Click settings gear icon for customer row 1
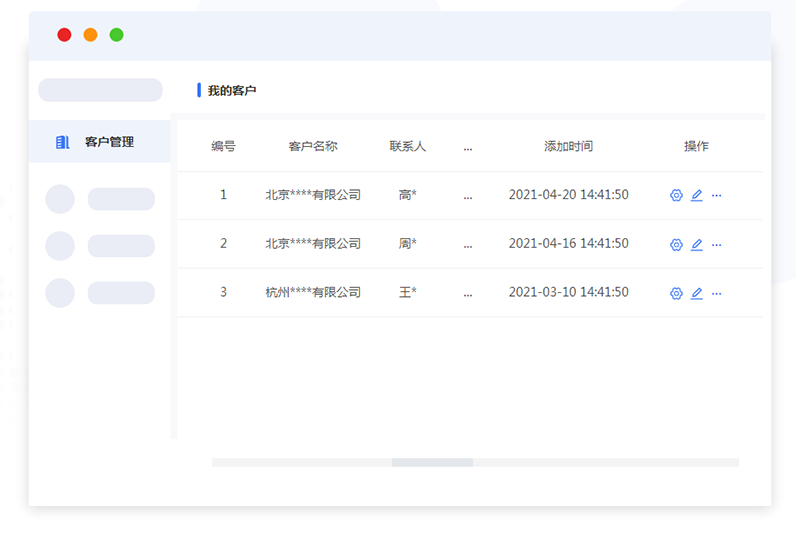 [x=676, y=196]
